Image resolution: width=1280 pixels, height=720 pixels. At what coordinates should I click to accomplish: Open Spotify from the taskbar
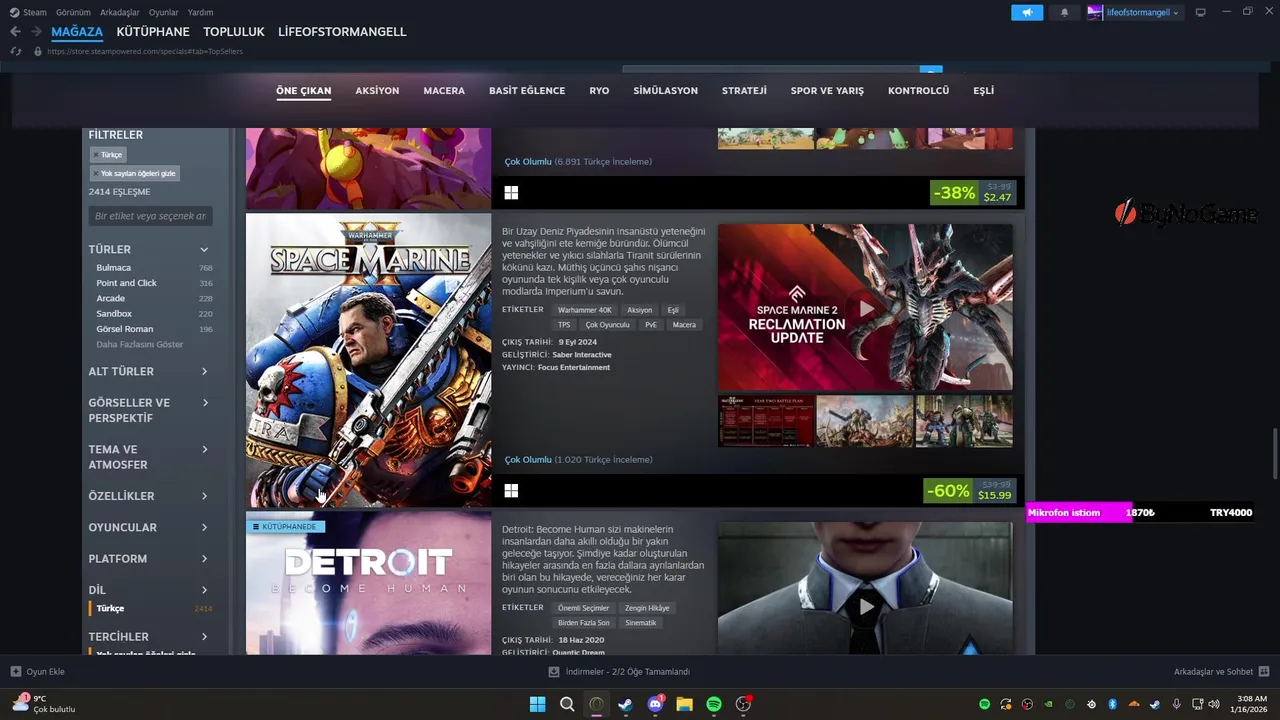click(714, 704)
